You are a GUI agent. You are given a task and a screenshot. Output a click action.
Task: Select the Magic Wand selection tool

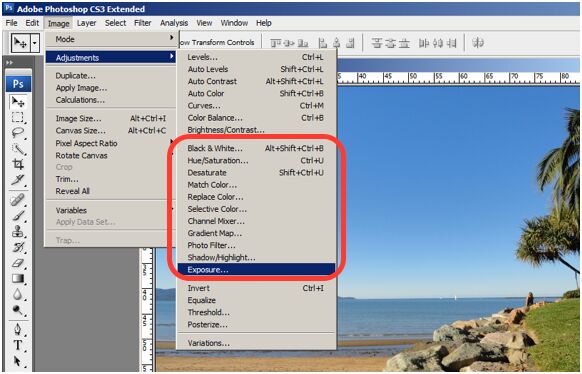point(18,149)
